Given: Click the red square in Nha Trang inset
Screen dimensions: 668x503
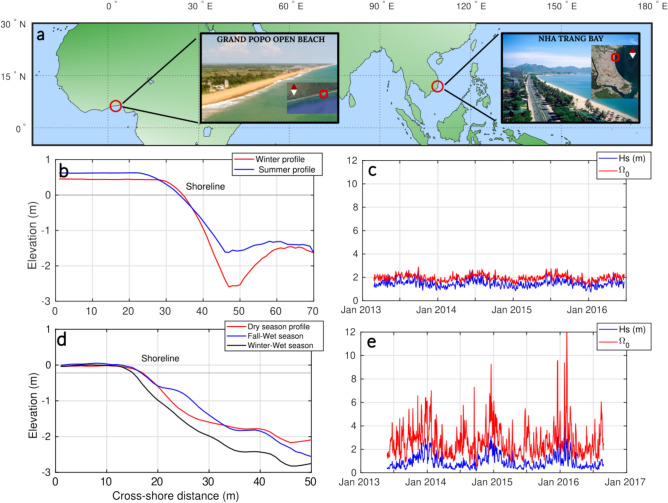Looking at the screenshot, I should [615, 57].
